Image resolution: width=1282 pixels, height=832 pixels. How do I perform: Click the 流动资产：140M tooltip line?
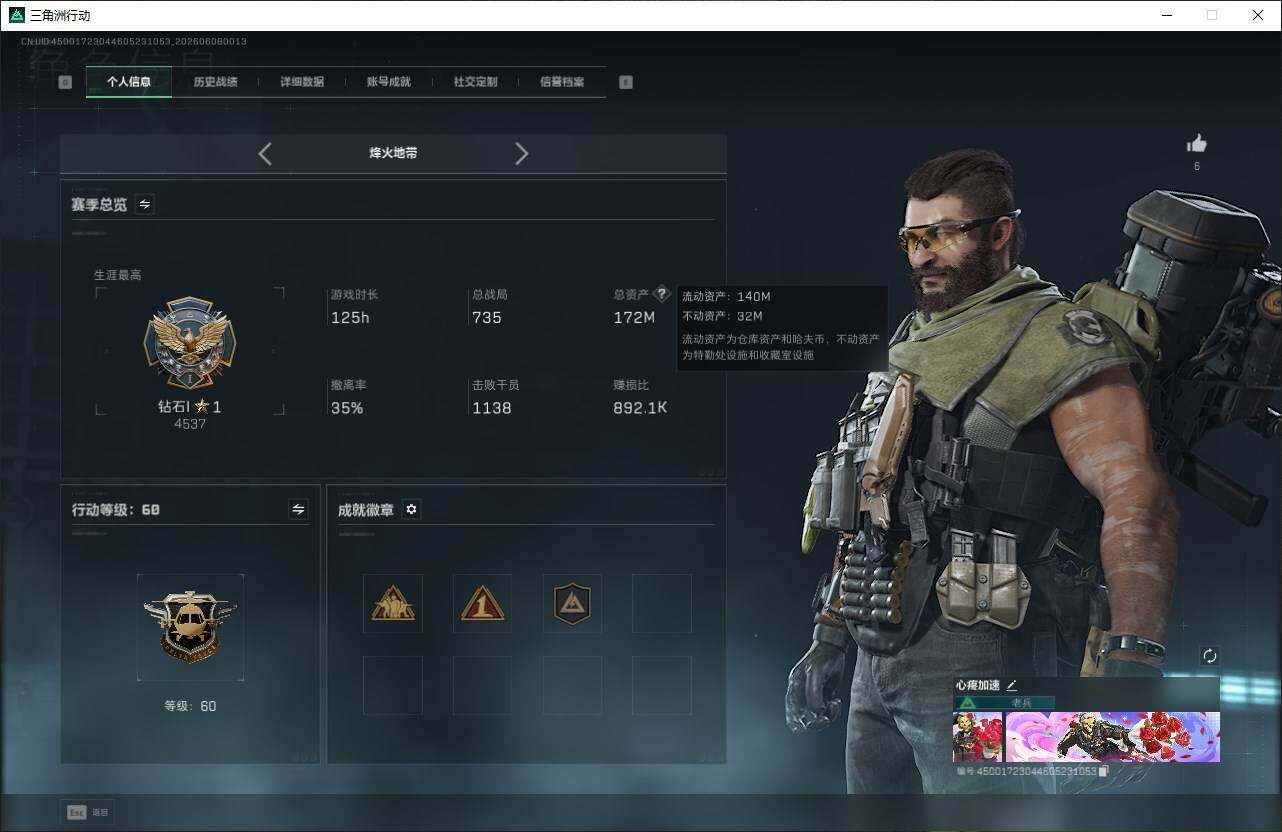point(726,297)
